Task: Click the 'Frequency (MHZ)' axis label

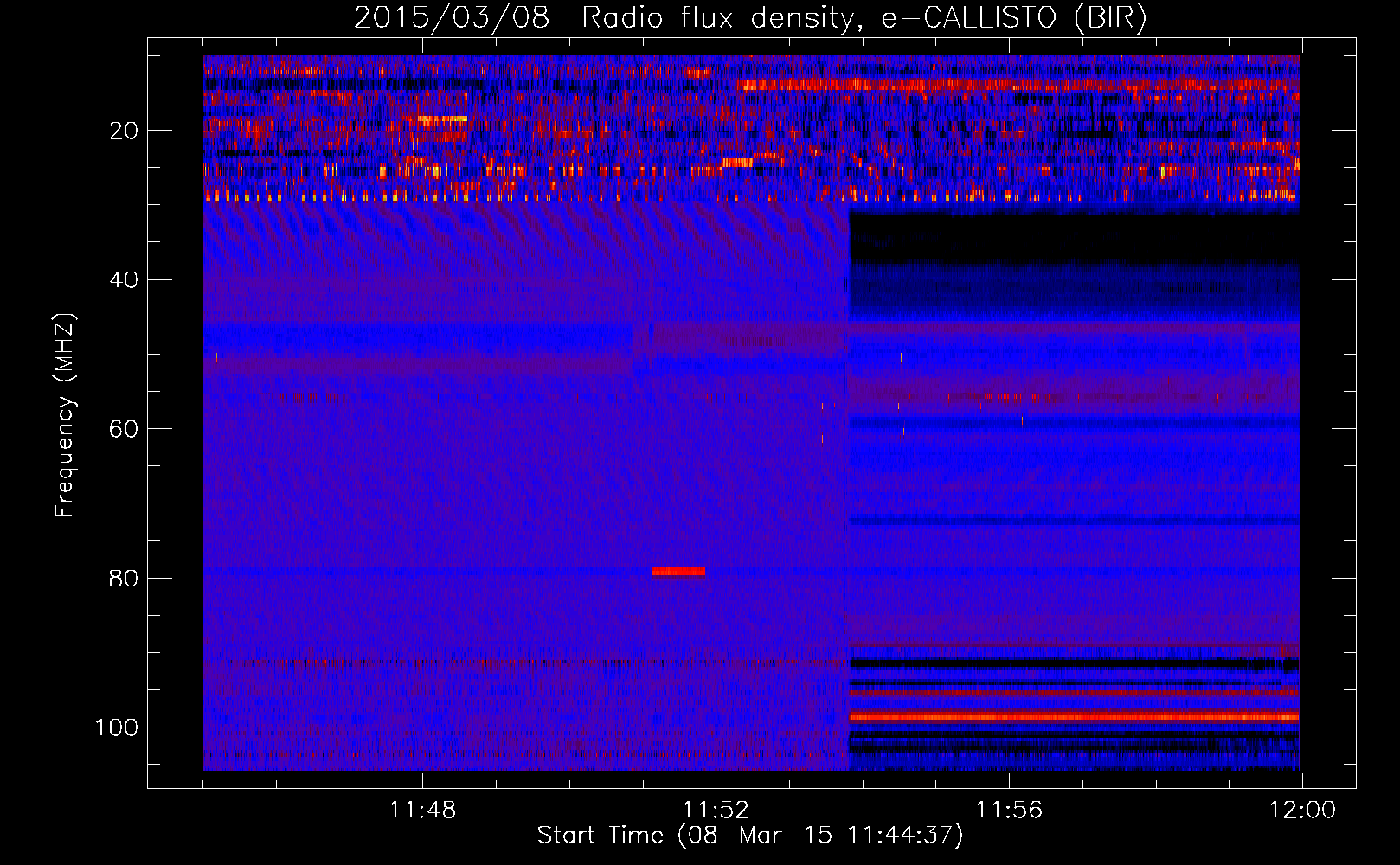Action: point(65,414)
